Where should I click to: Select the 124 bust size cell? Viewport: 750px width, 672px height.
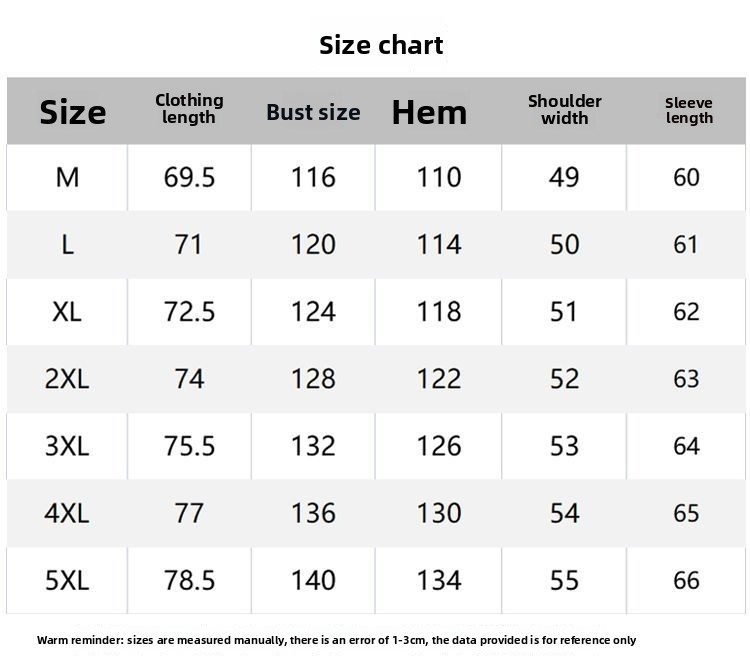coord(313,312)
